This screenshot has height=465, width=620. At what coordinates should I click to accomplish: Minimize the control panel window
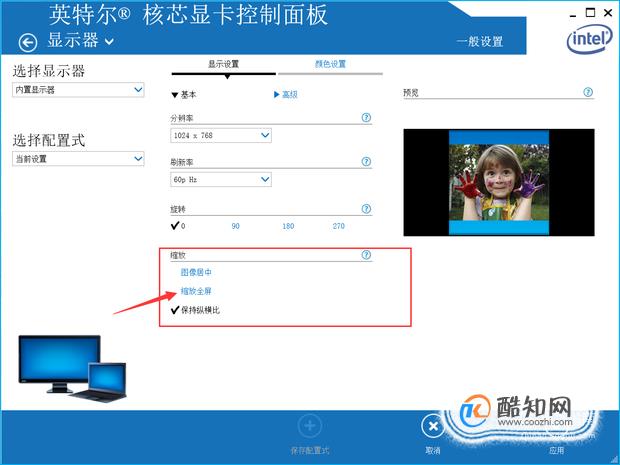click(573, 14)
